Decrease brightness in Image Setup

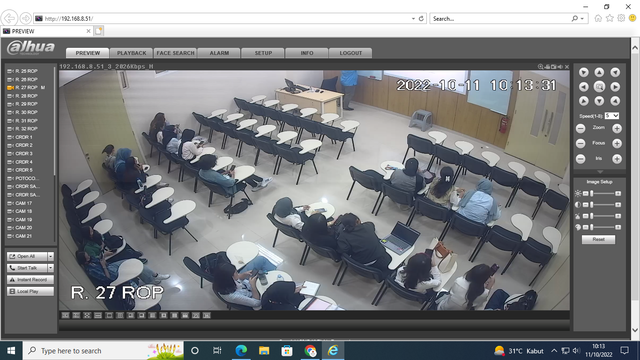click(x=585, y=193)
